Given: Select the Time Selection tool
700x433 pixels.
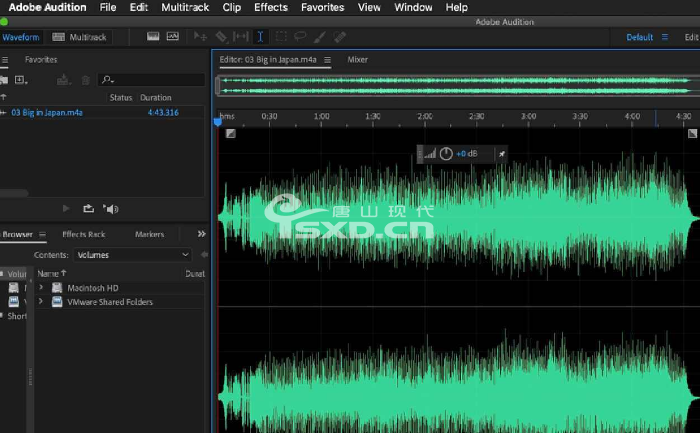Looking at the screenshot, I should [x=260, y=37].
